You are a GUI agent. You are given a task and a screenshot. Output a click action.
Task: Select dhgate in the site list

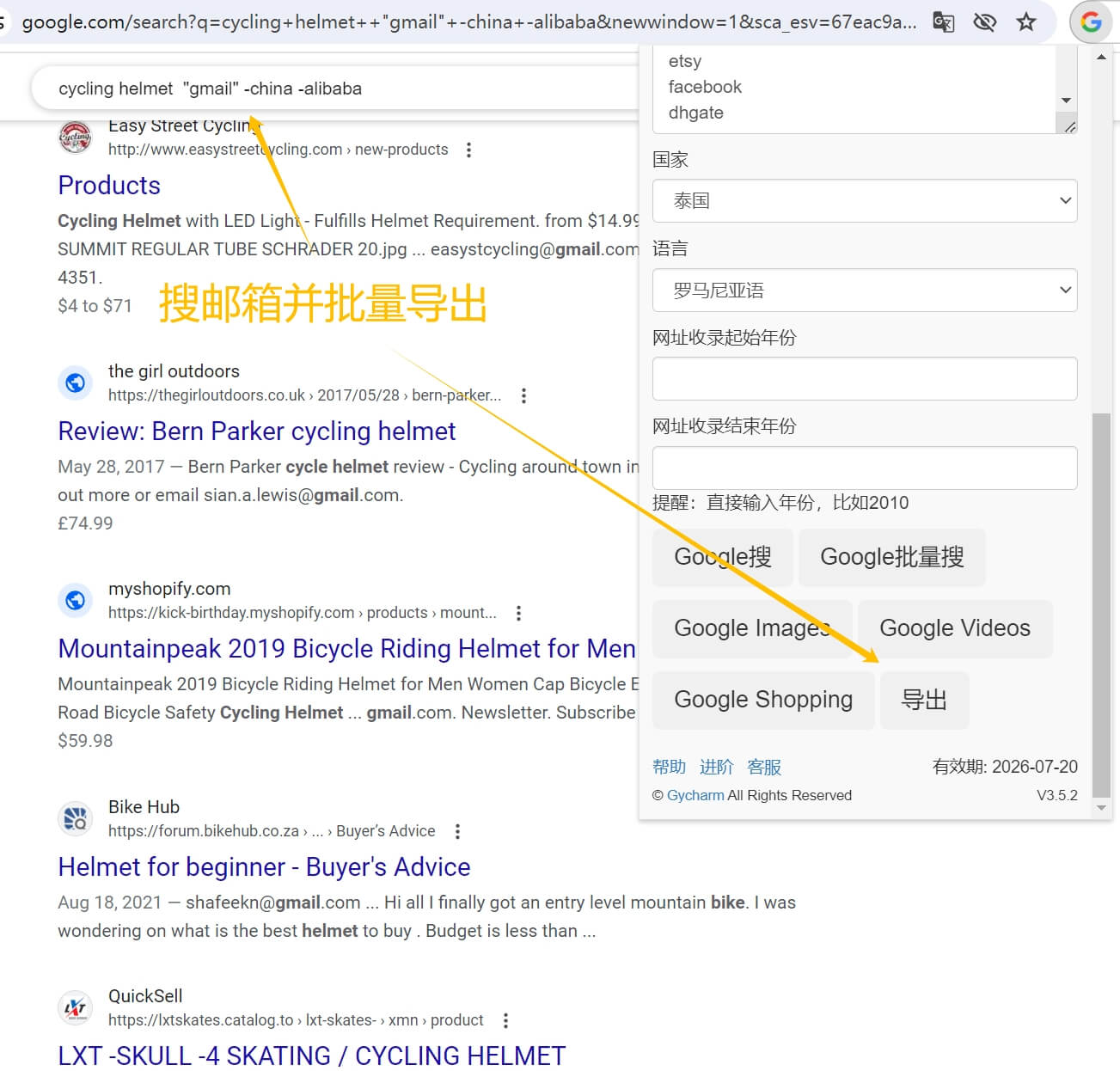[x=696, y=113]
